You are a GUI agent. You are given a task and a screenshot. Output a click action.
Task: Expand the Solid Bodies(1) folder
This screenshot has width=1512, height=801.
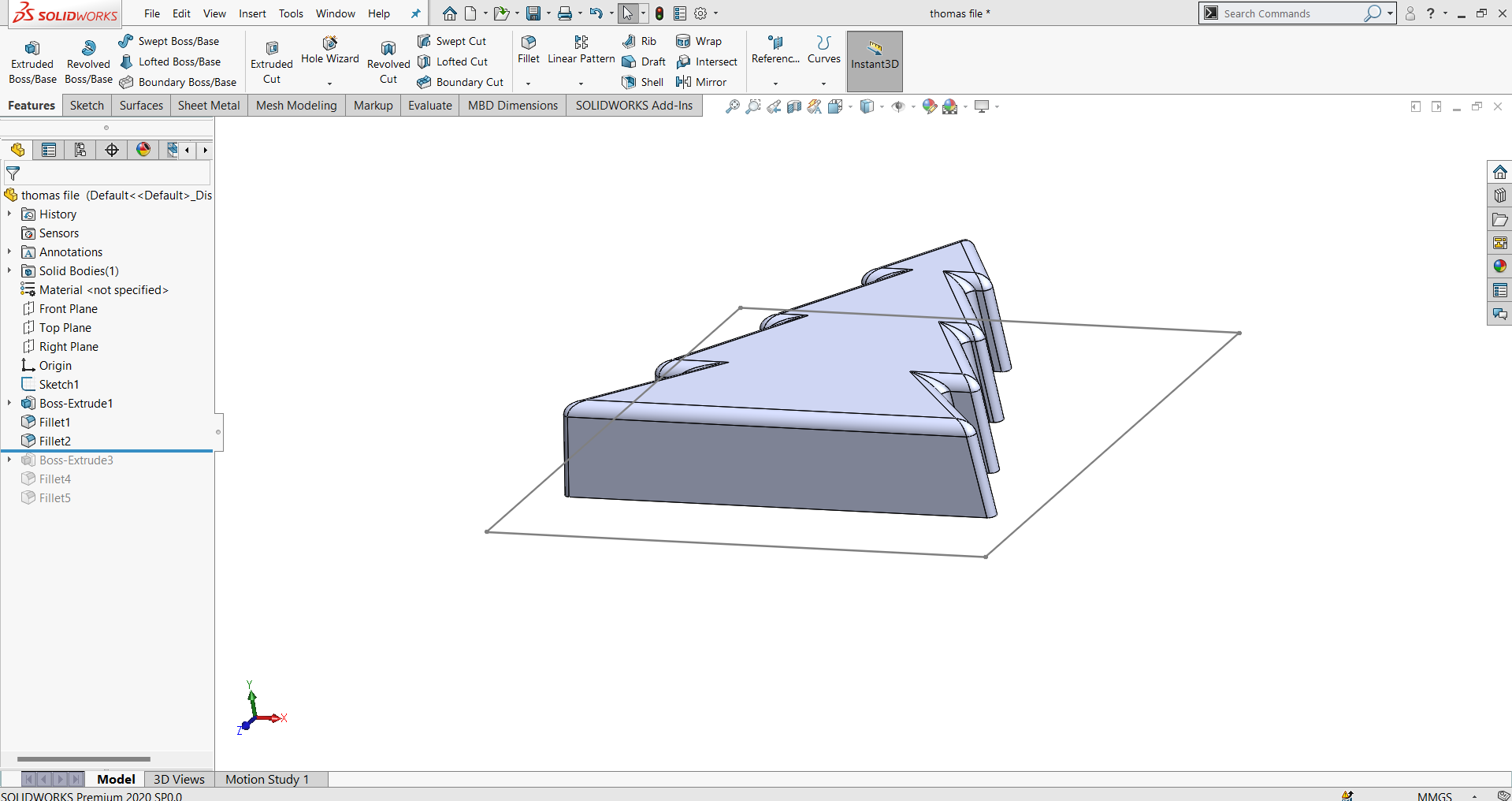(x=9, y=271)
